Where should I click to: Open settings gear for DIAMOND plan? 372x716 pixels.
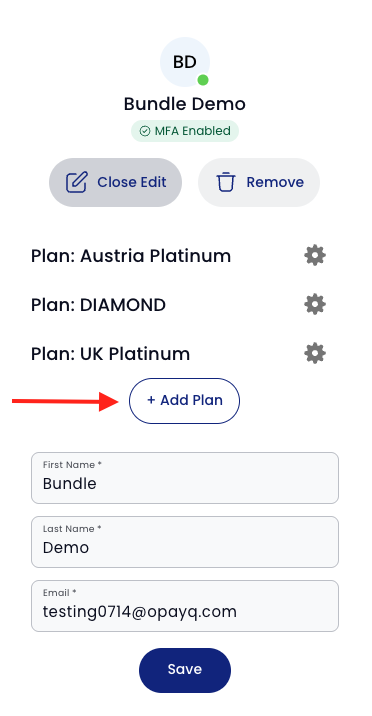click(x=315, y=305)
